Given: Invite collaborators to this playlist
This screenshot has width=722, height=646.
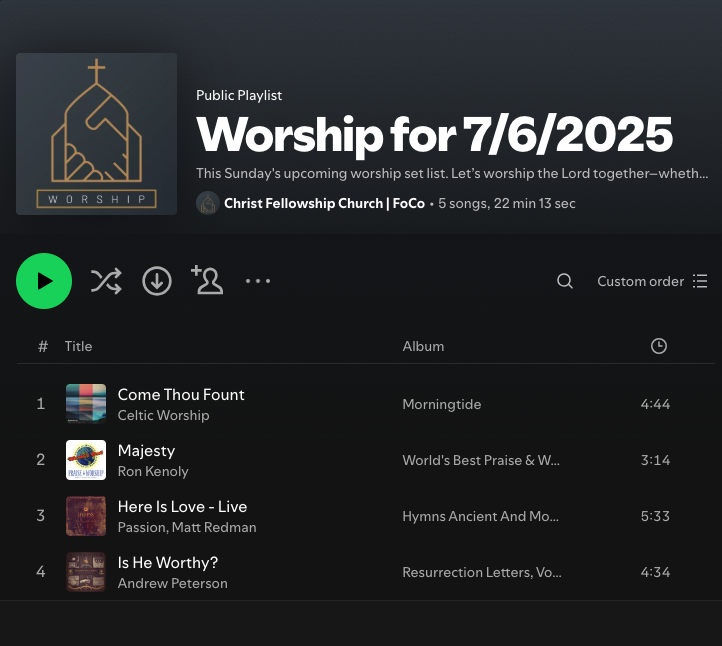Looking at the screenshot, I should (207, 280).
